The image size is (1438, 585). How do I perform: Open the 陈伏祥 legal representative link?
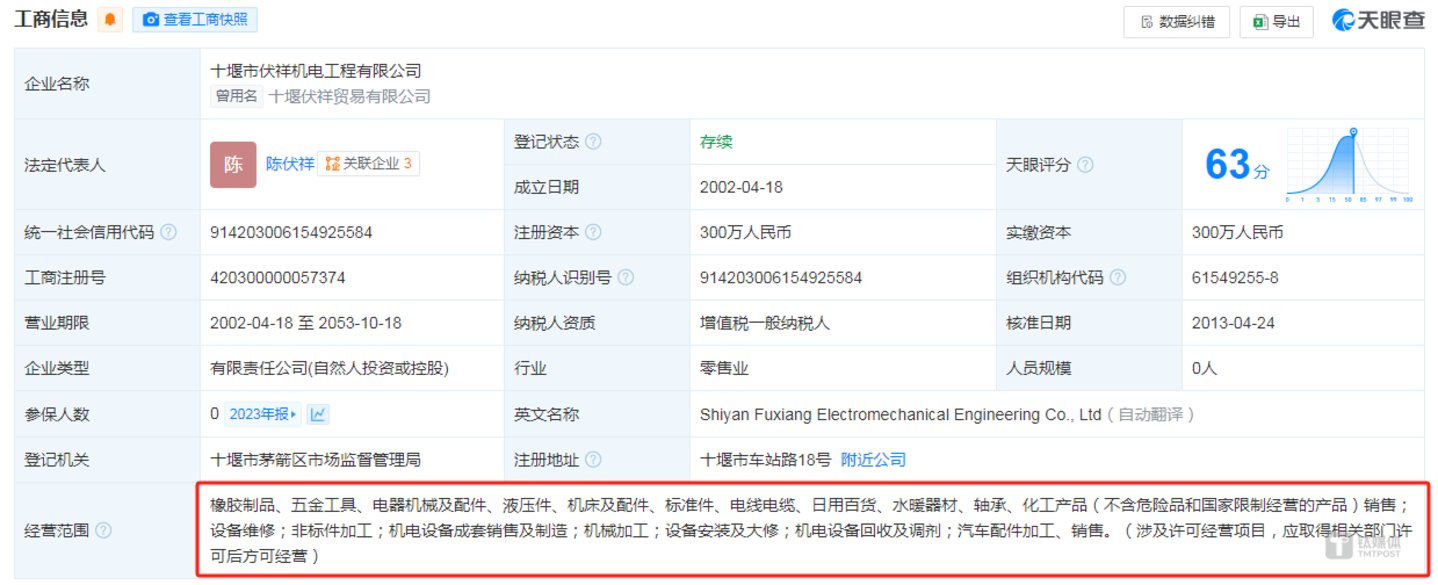(289, 164)
